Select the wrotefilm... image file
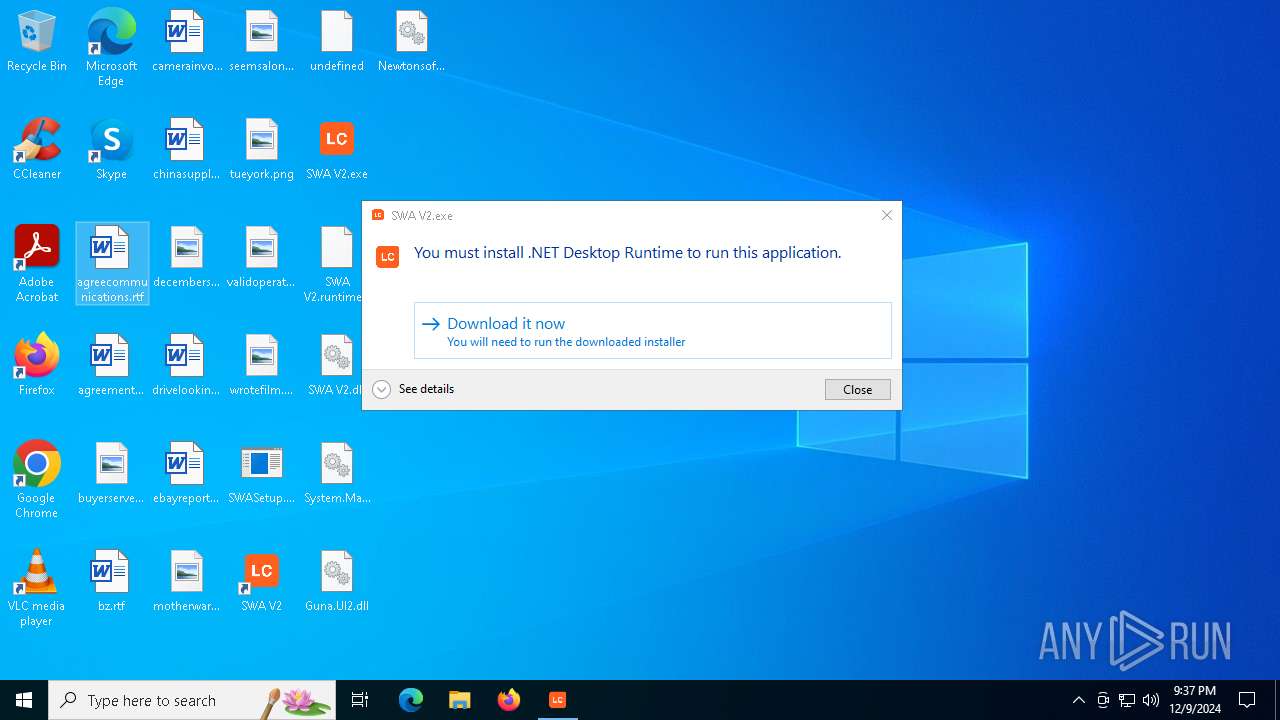 click(262, 366)
